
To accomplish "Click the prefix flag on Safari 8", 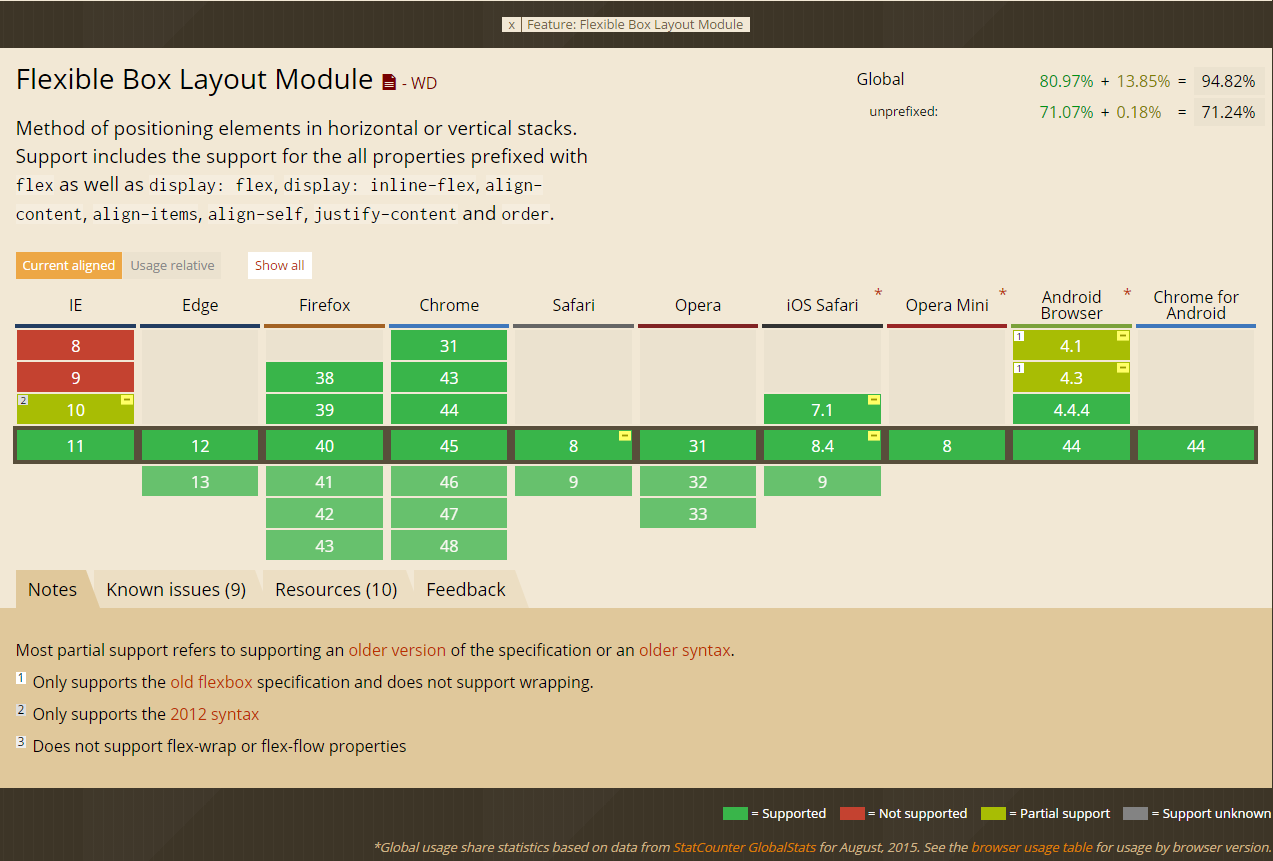I will coord(625,436).
